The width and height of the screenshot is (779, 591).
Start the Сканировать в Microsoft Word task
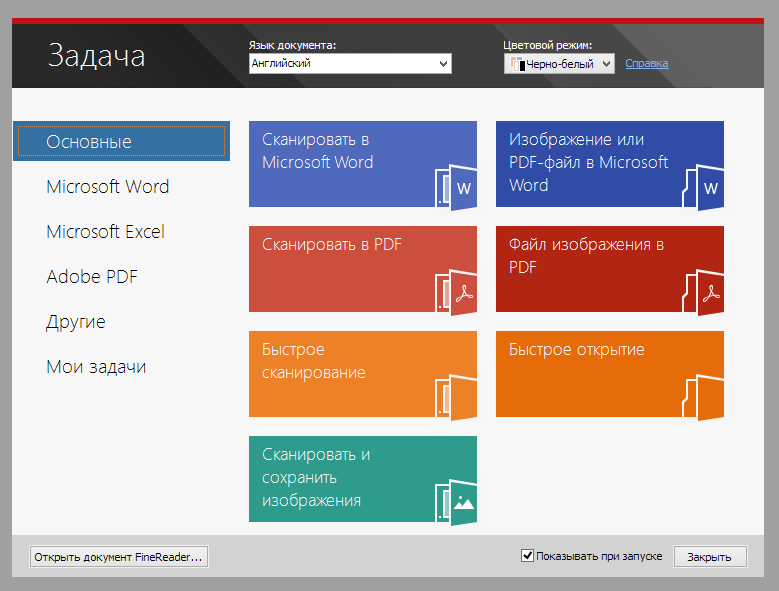point(363,164)
